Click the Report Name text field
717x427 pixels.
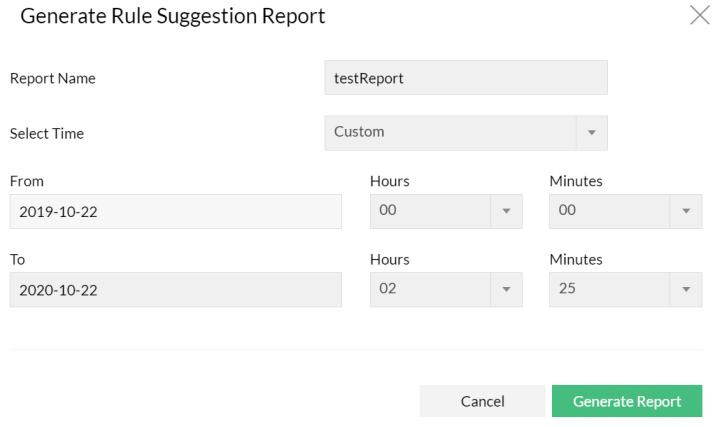[x=466, y=78]
